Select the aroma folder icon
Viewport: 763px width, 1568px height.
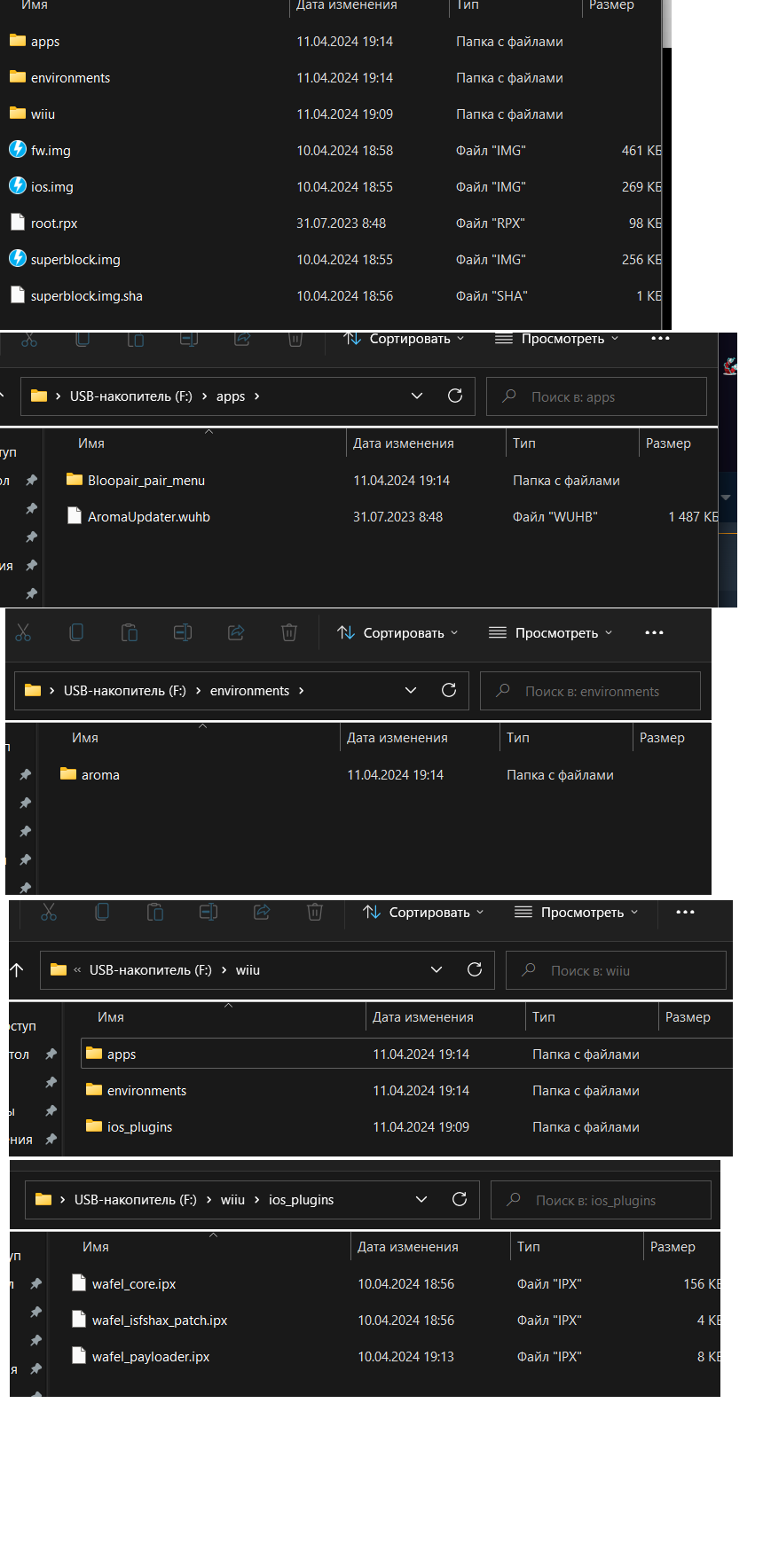coord(68,774)
